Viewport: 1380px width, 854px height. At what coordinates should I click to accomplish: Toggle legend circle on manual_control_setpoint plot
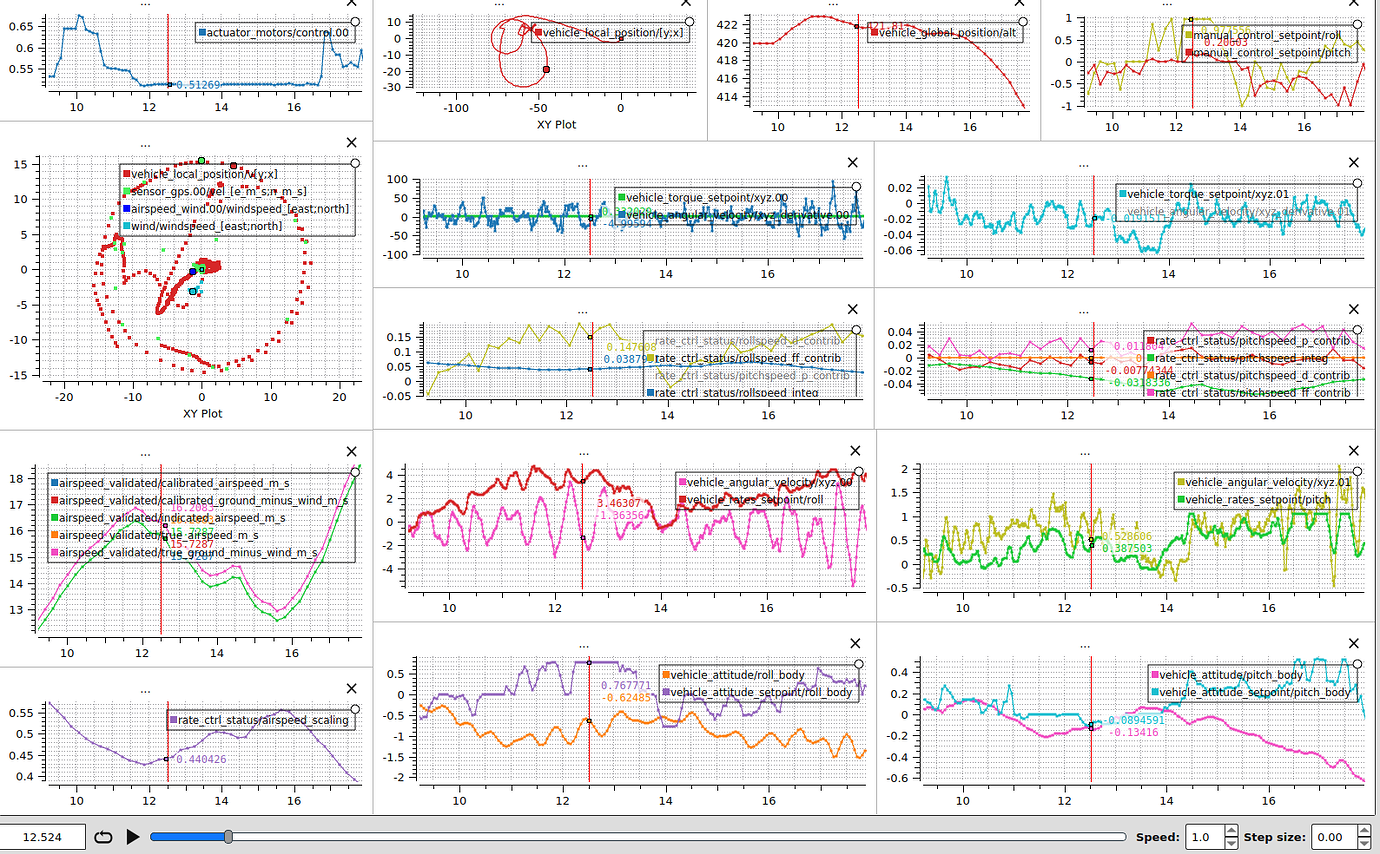coord(1357,24)
